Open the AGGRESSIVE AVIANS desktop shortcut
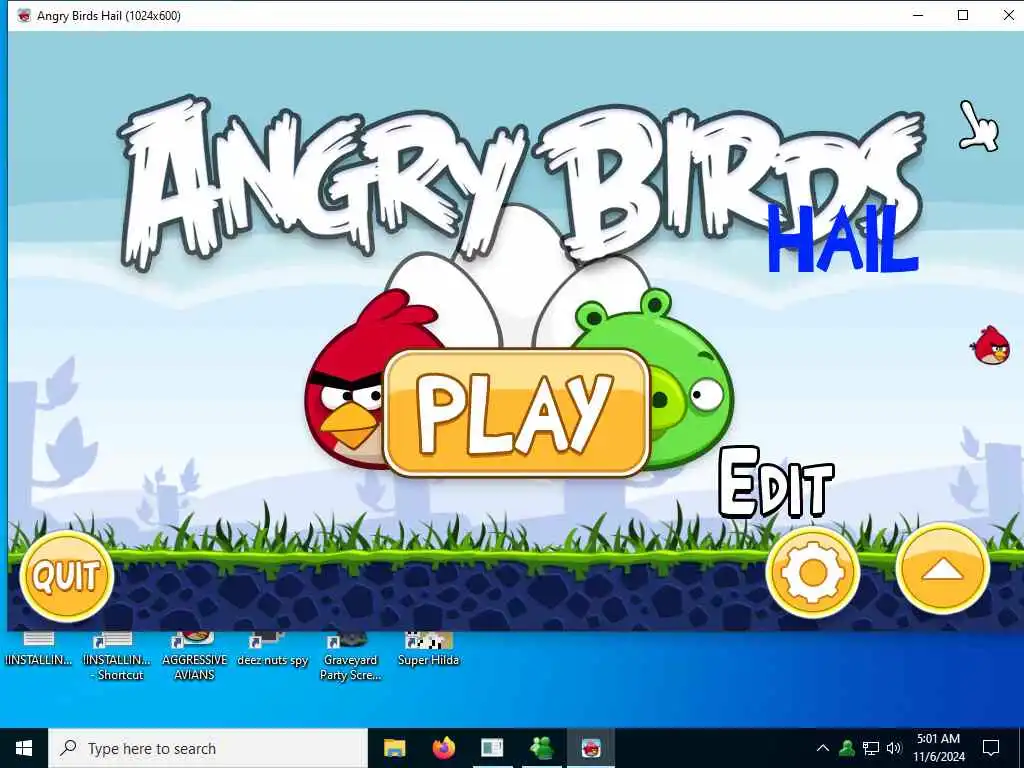Viewport: 1024px width, 768px height. pyautogui.click(x=195, y=657)
